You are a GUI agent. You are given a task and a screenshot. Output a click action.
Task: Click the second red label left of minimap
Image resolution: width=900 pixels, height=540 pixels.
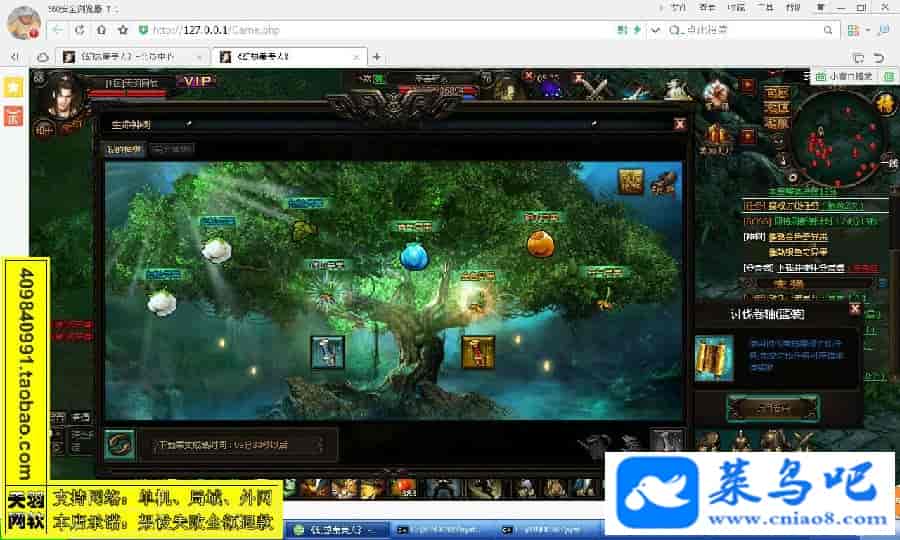777,107
